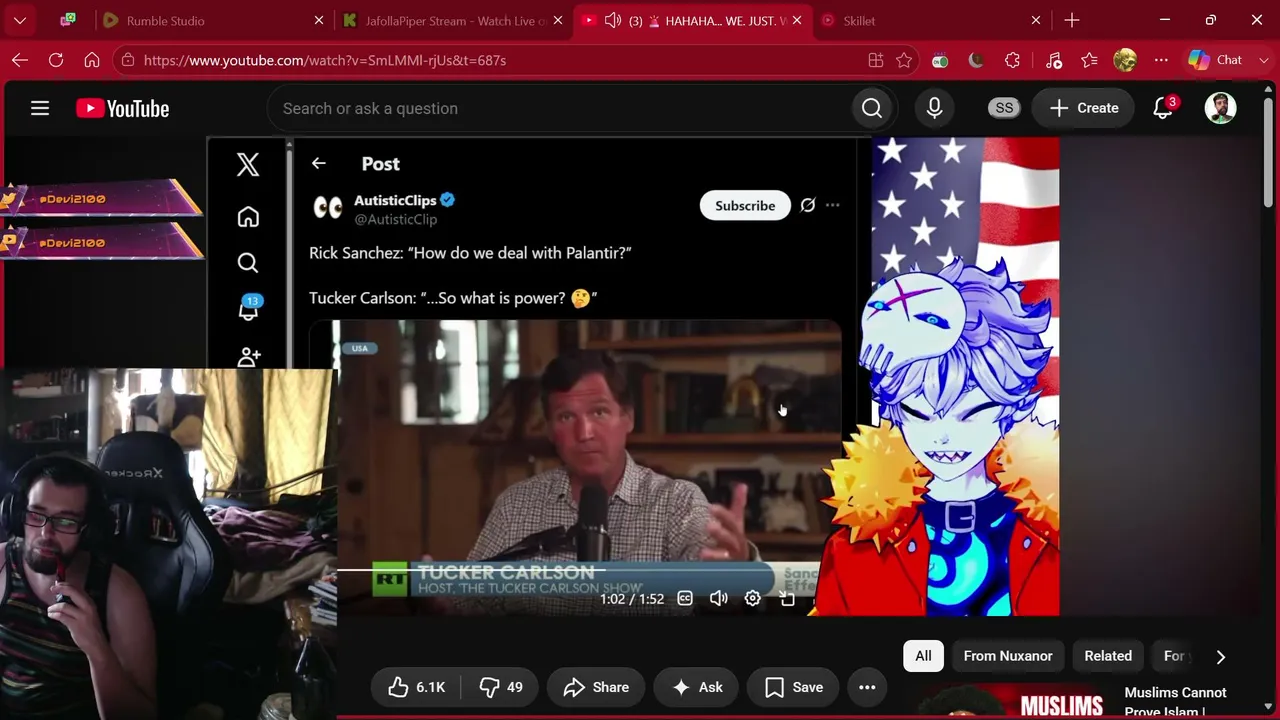Open X notifications bell with badge 13

coord(248,309)
